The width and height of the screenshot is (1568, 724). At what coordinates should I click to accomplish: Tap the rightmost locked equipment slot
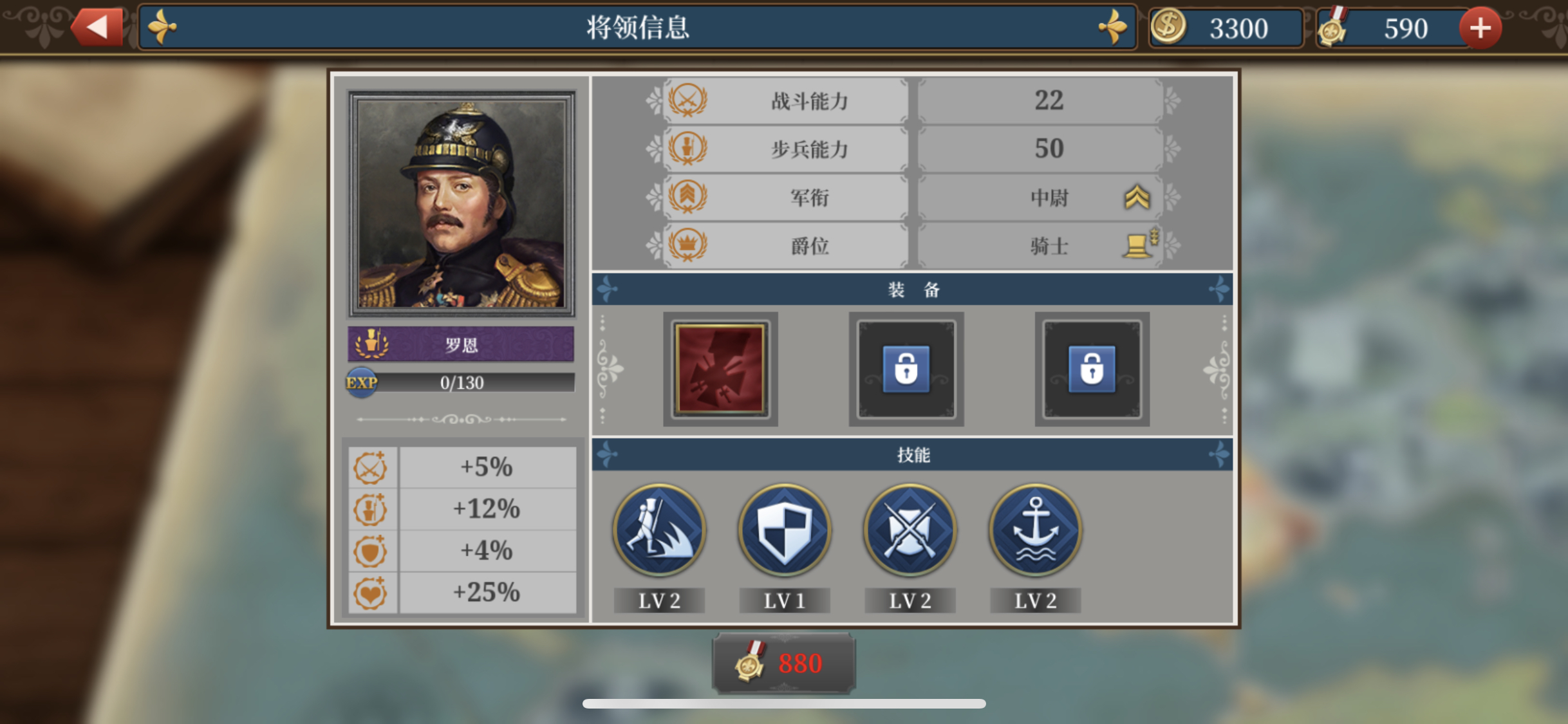click(1092, 369)
